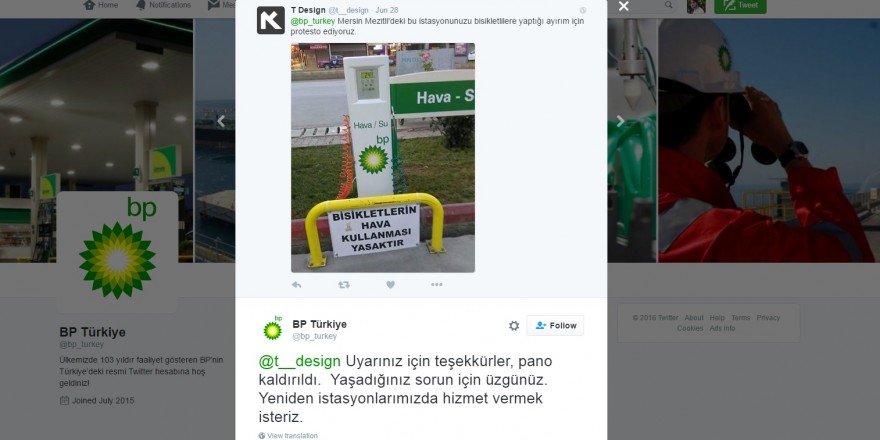Click the green Tweet compose button
The height and width of the screenshot is (440, 880).
point(740,6)
